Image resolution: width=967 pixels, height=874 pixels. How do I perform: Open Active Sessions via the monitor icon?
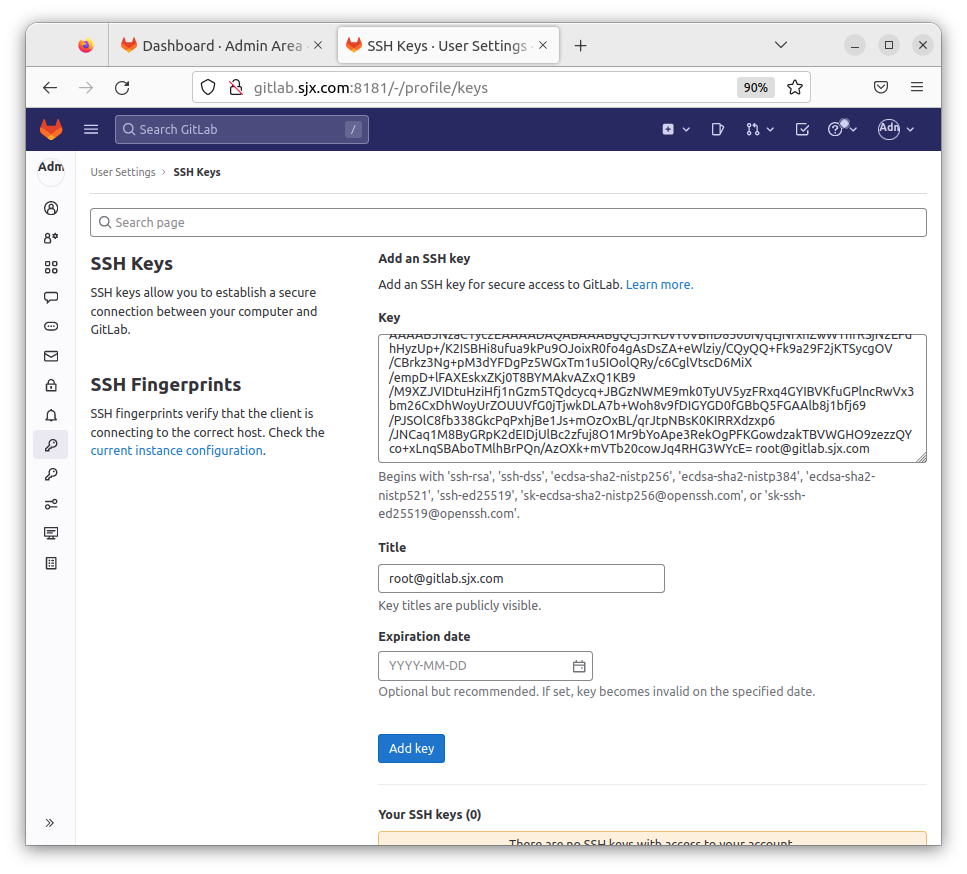(51, 533)
